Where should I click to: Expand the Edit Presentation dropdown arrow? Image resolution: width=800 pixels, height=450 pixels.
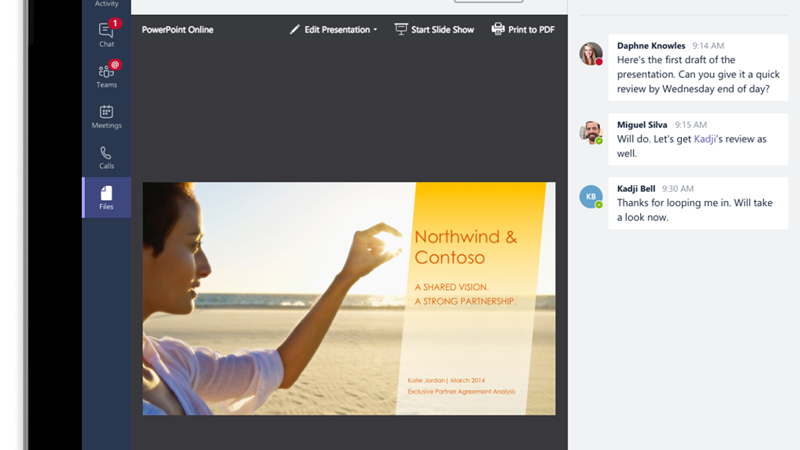375,31
